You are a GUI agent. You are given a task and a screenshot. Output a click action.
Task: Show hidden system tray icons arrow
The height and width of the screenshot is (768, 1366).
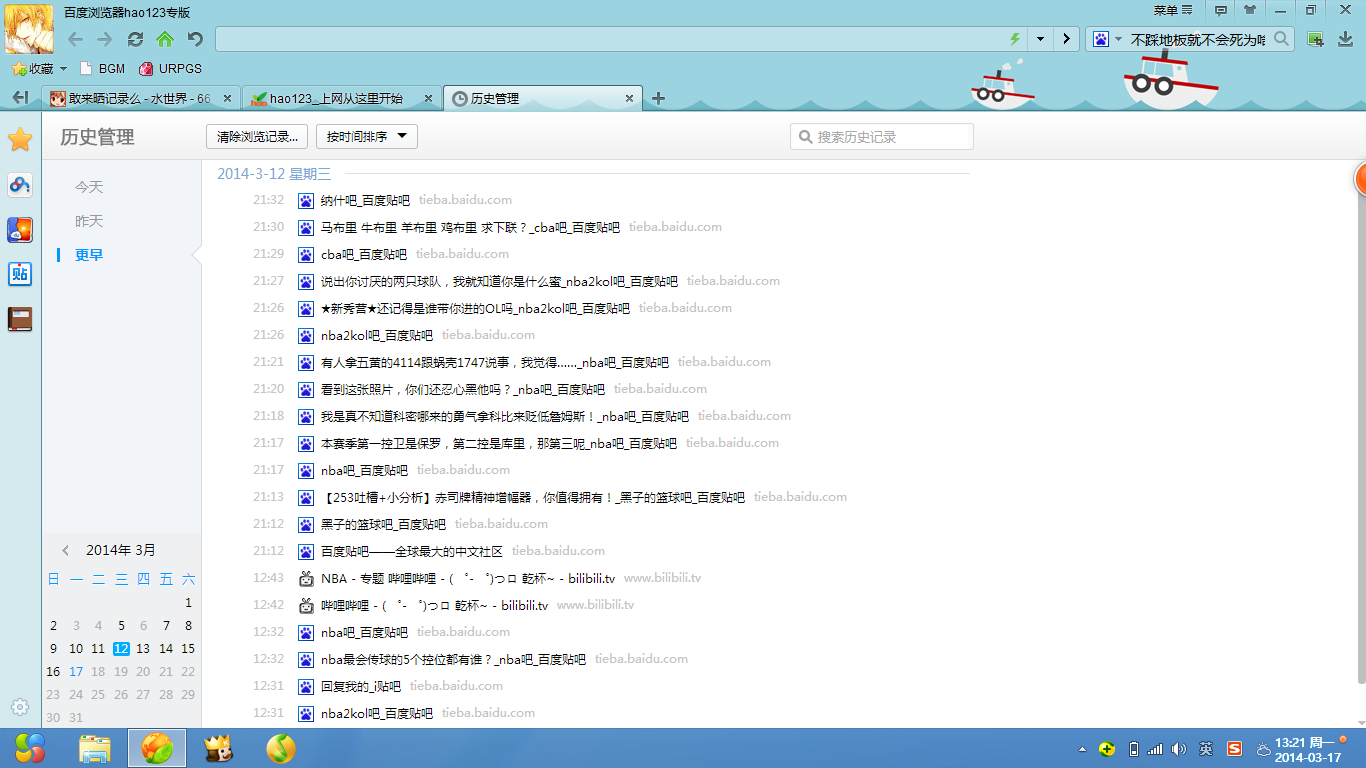[1081, 749]
